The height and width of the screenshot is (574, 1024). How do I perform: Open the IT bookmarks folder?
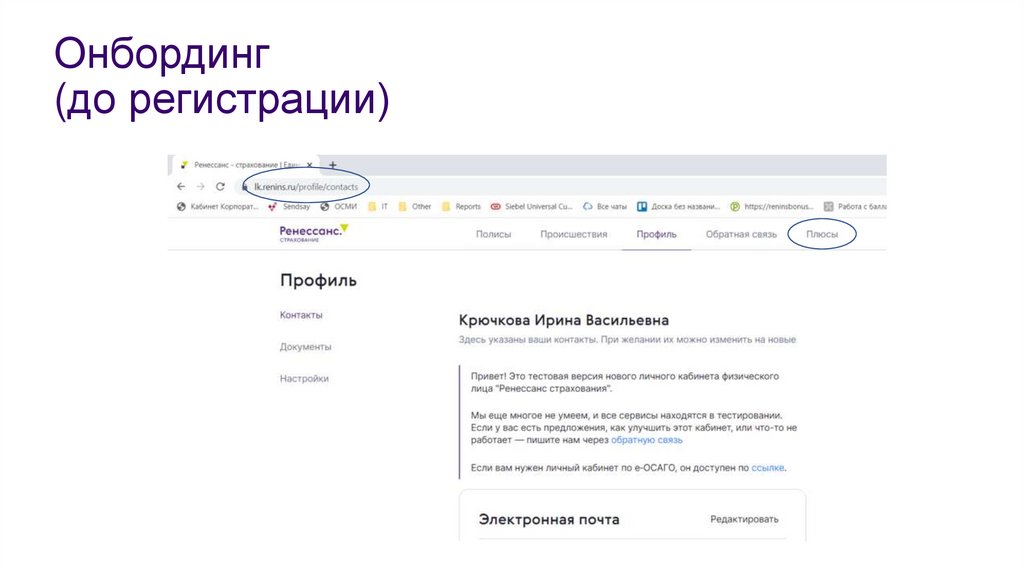click(x=377, y=206)
